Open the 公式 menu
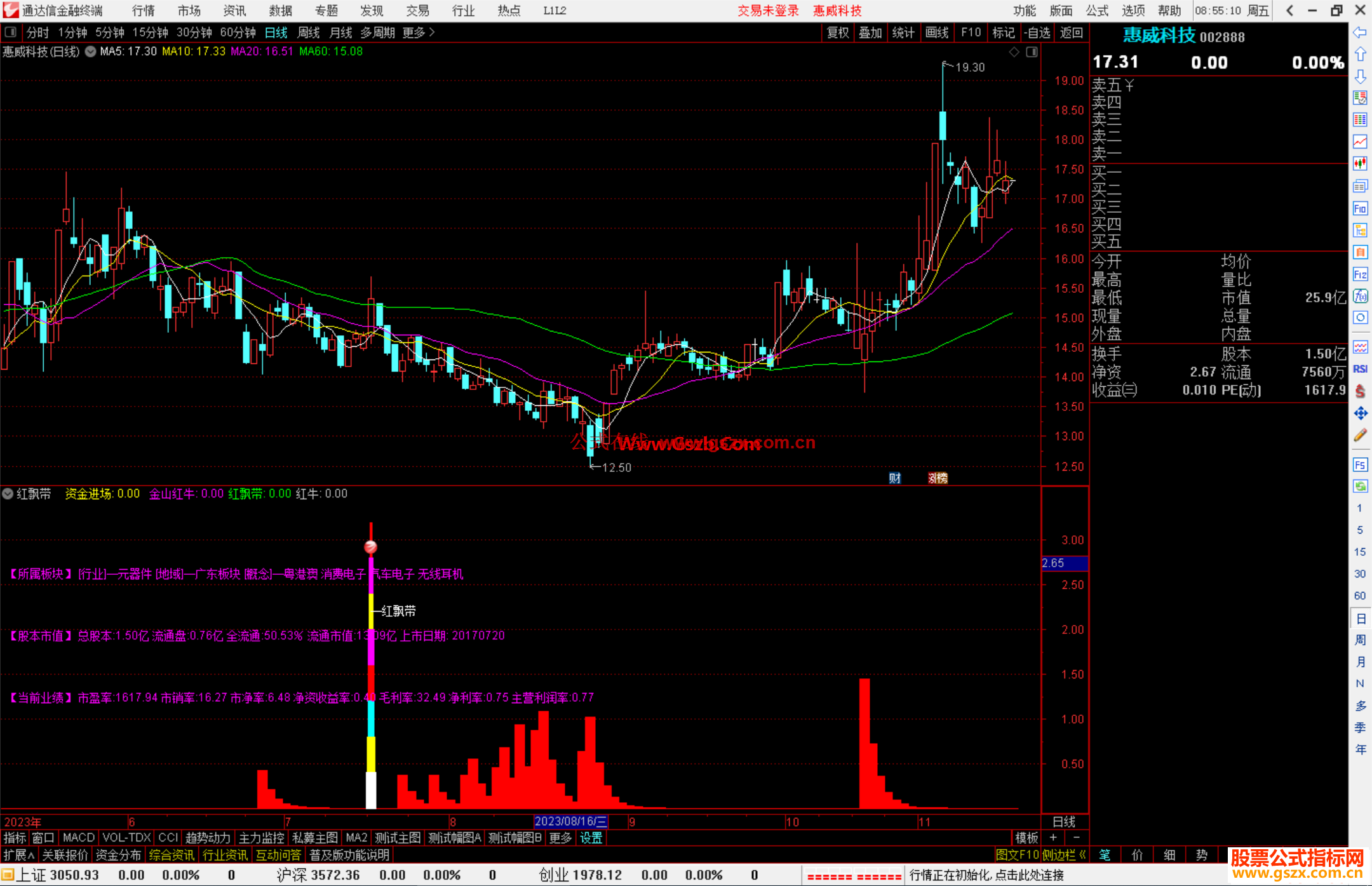The height and width of the screenshot is (886, 1372). [1096, 11]
